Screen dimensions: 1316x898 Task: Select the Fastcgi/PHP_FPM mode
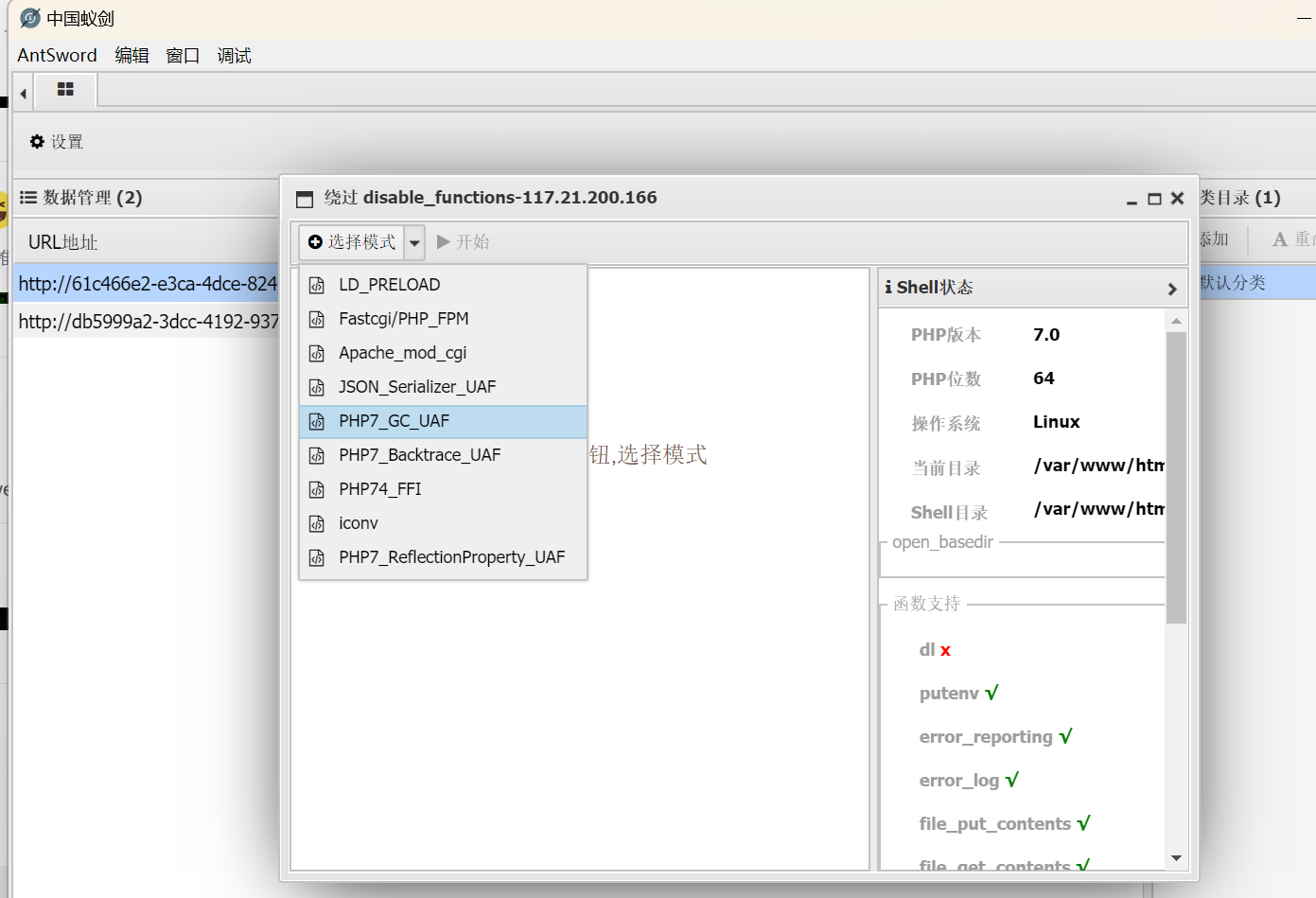point(444,319)
